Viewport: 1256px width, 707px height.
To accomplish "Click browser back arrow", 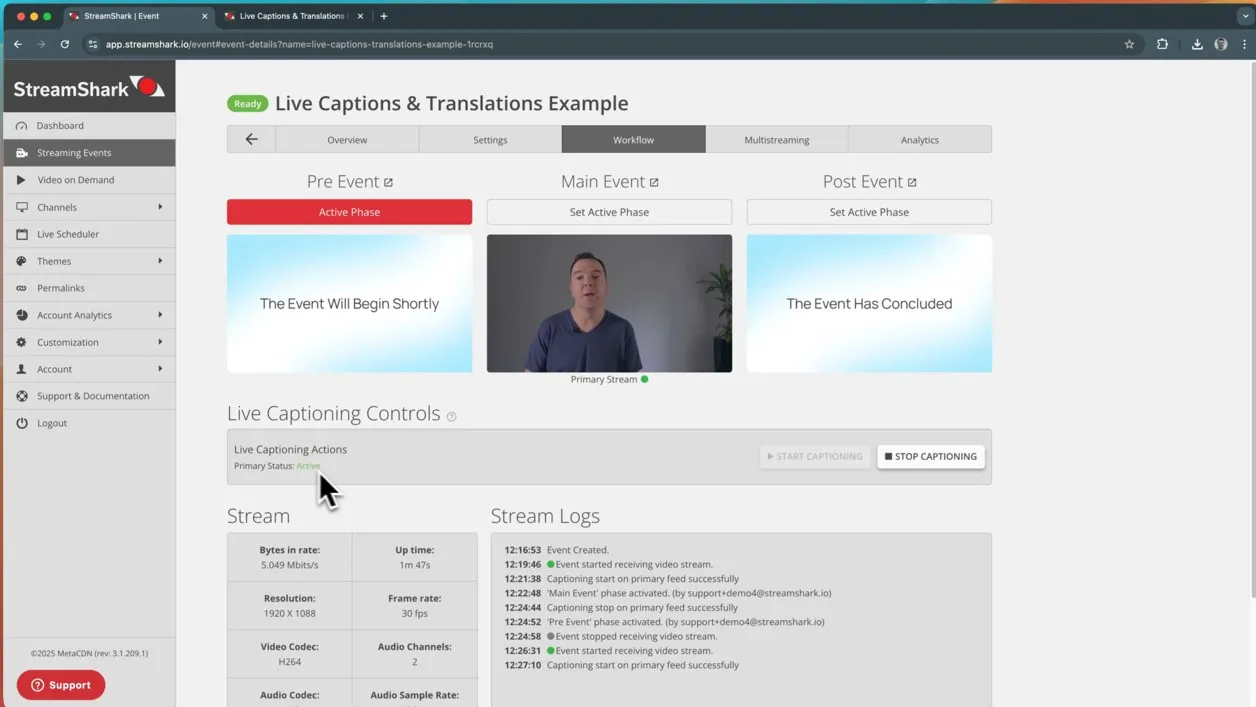I will tap(18, 44).
